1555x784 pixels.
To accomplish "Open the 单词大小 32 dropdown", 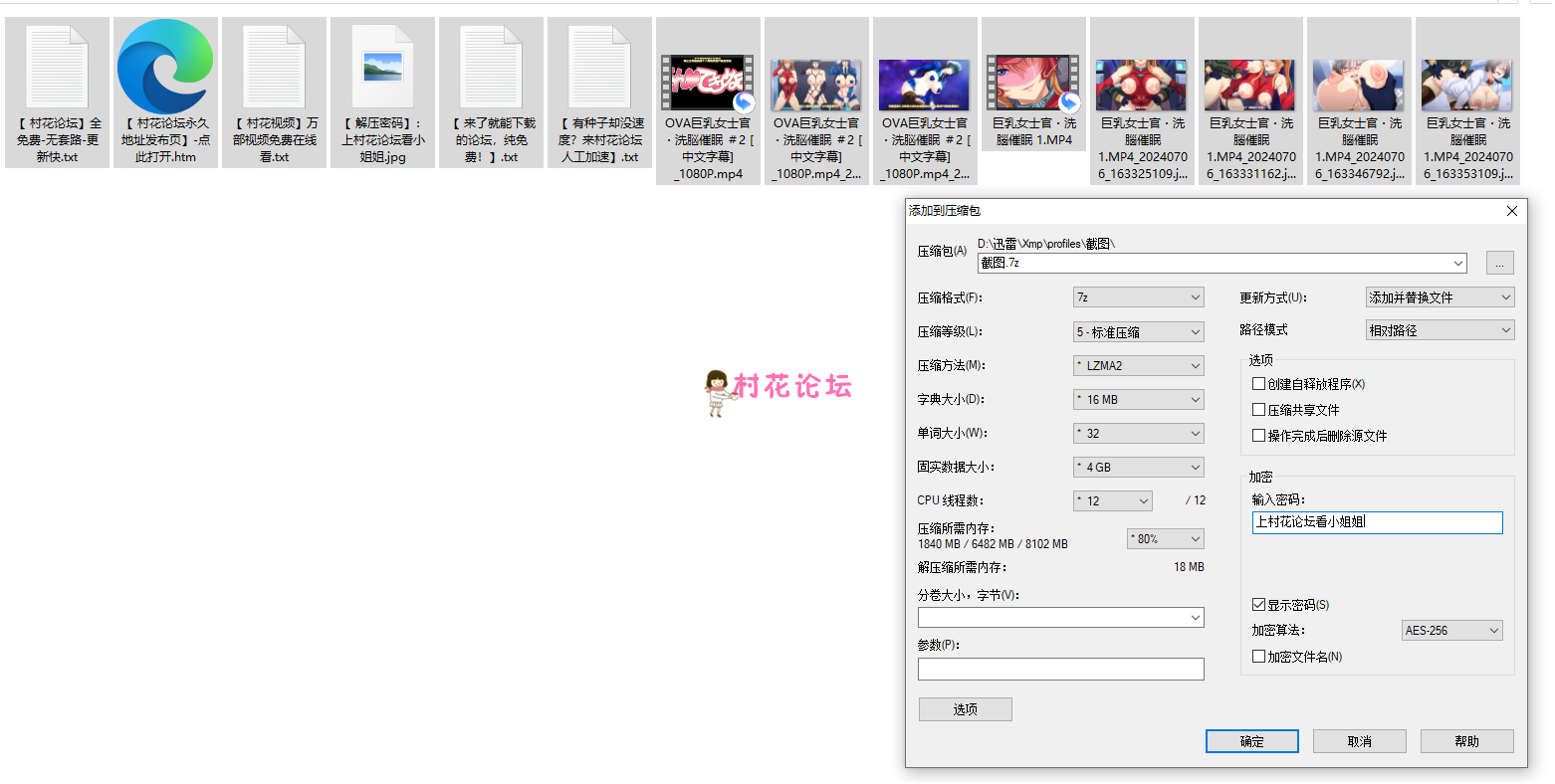I will click(1139, 433).
